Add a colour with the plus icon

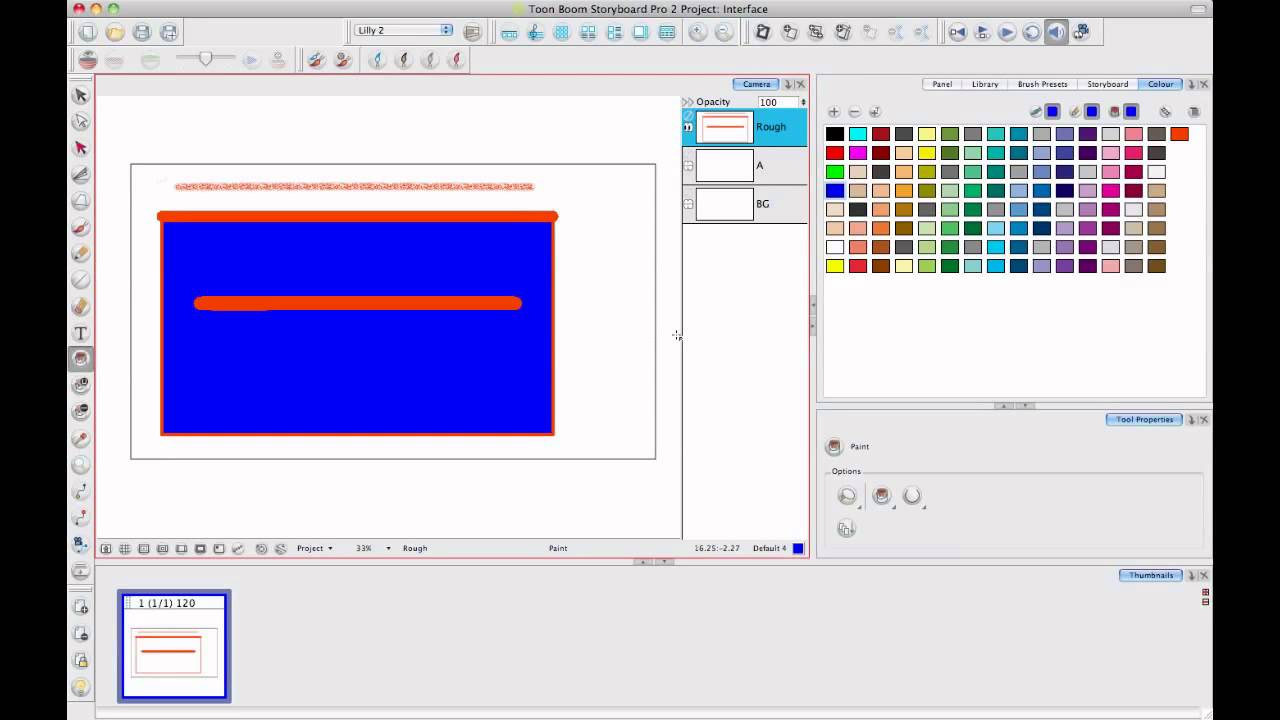pos(834,112)
